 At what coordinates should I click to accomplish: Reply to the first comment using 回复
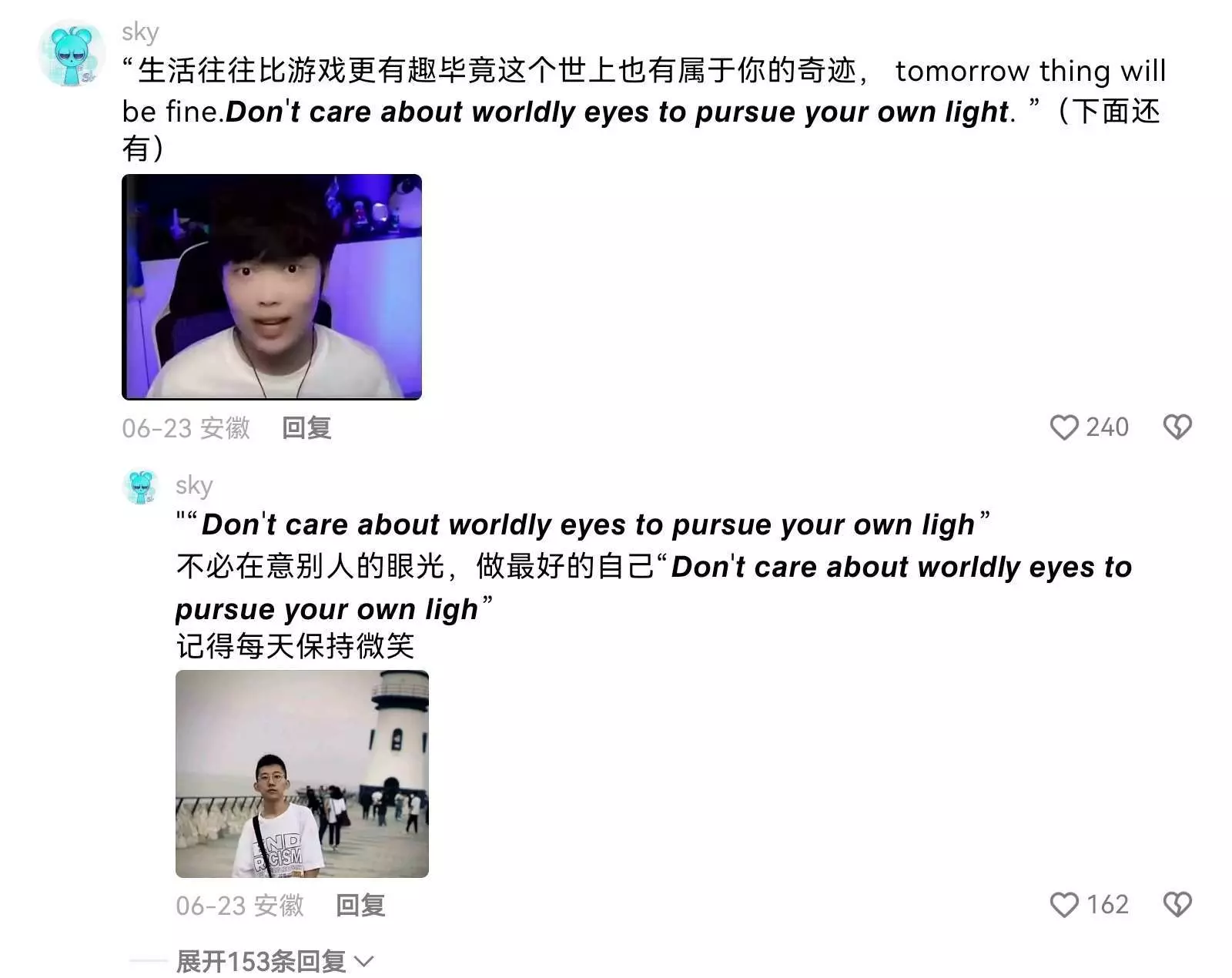(x=306, y=428)
